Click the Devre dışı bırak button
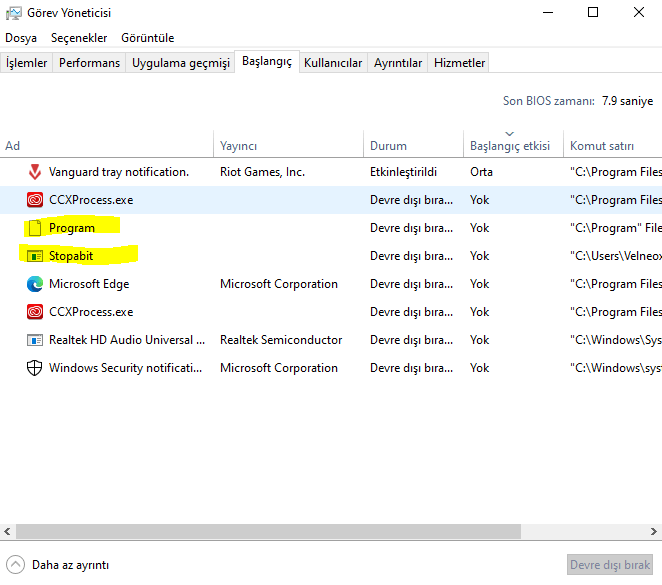Viewport: 662px width, 585px height. pos(610,565)
